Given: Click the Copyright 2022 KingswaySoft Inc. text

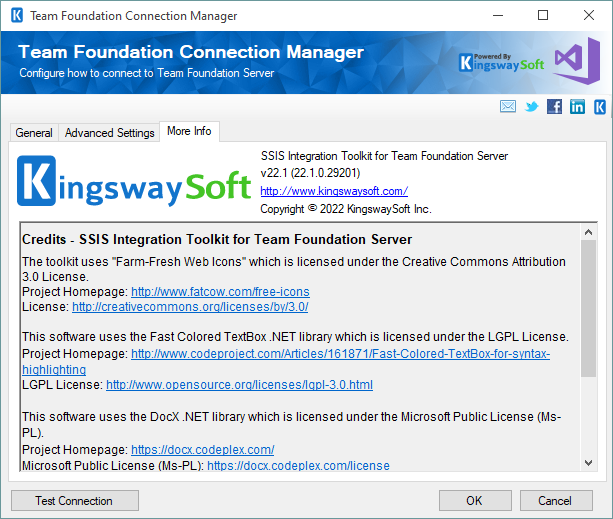Looking at the screenshot, I should (346, 209).
